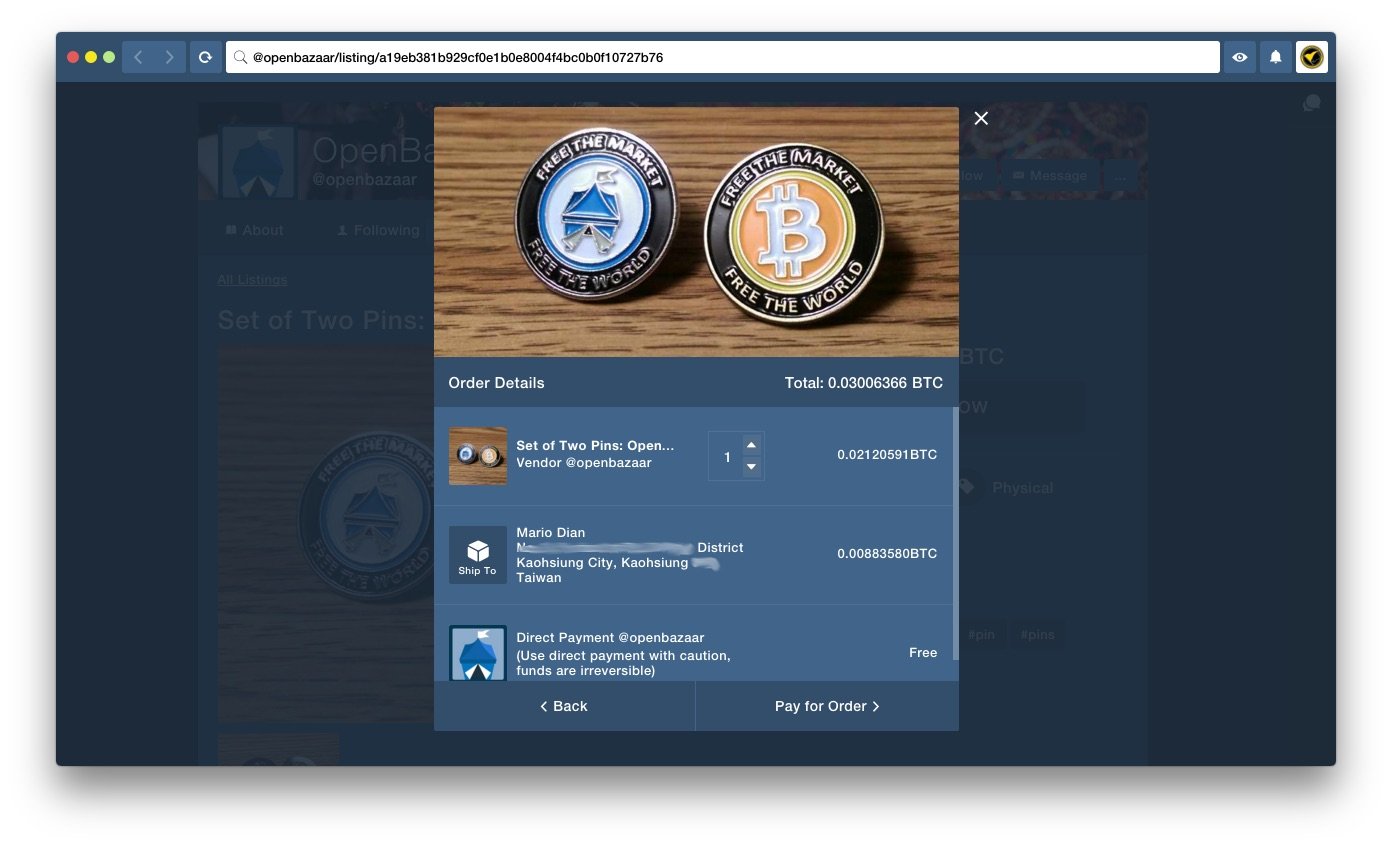Viewport: 1392px width, 846px height.
Task: Click the small thumbnail below the listing photo
Action: [x=278, y=750]
